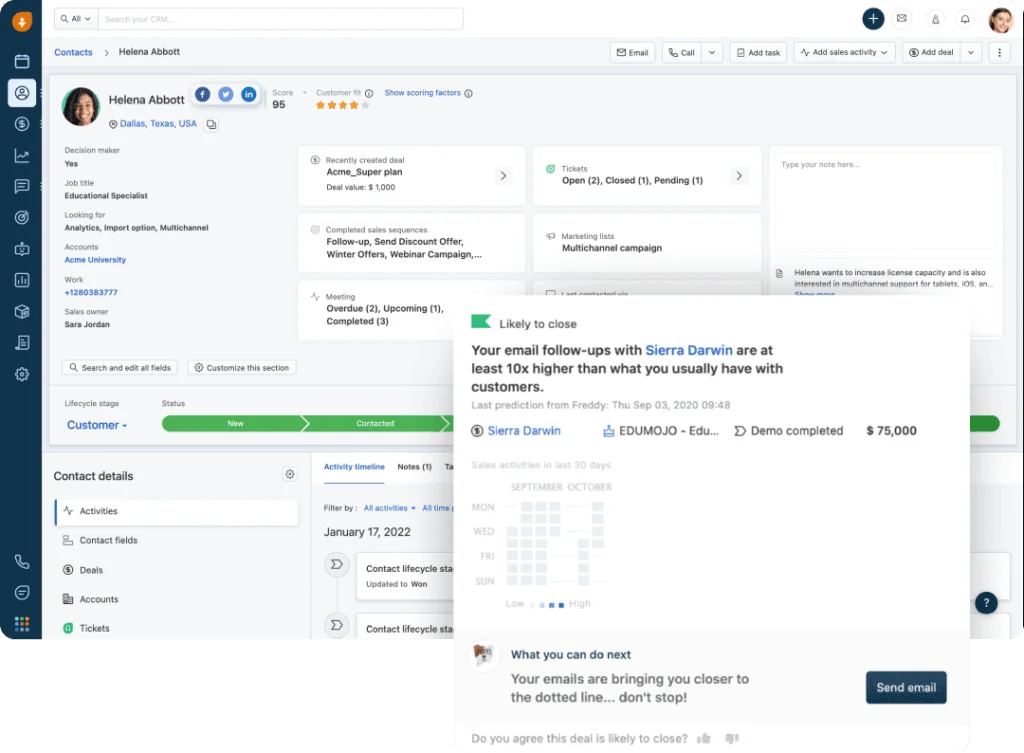
Task: Select Activities in Contact details
Action: point(177,511)
